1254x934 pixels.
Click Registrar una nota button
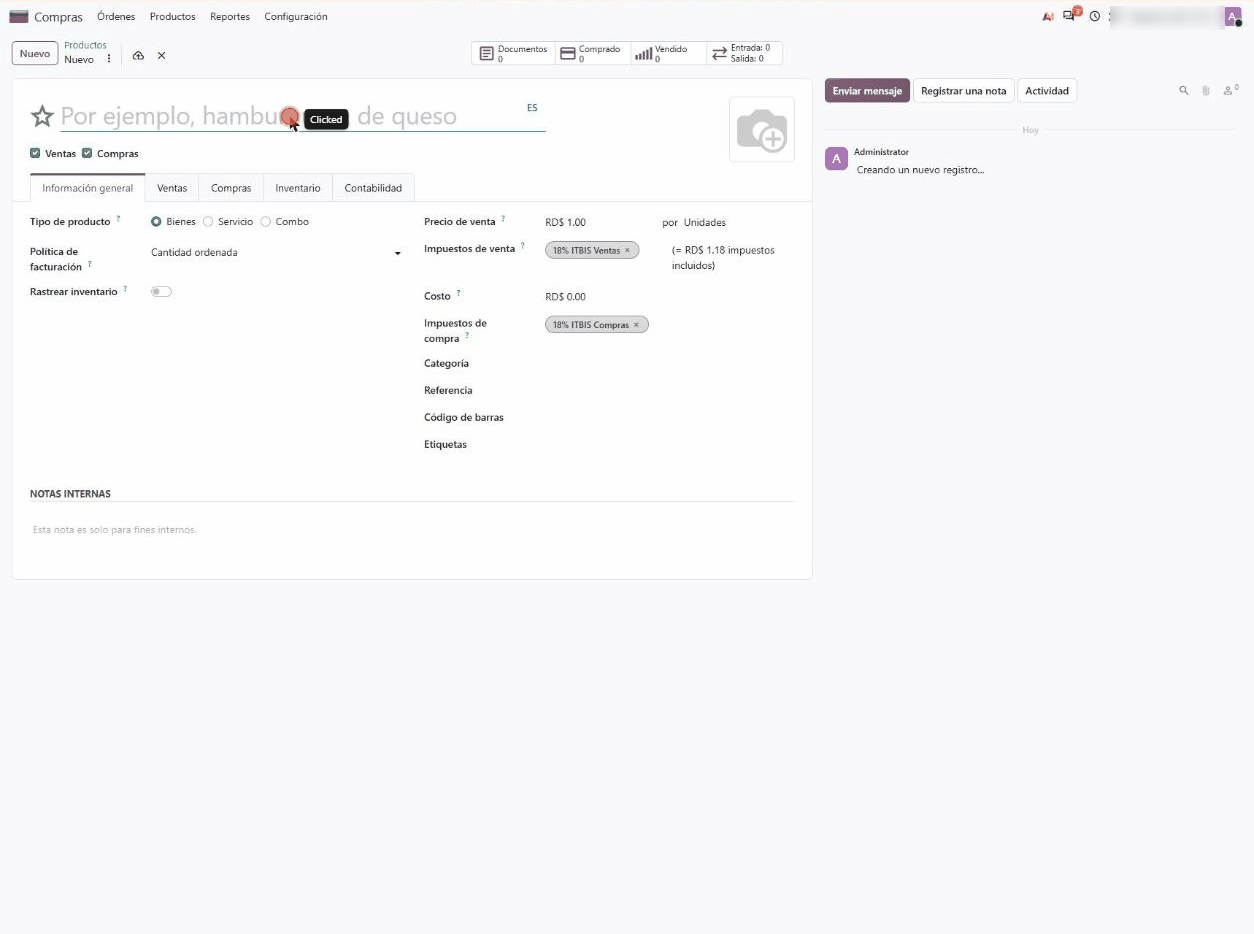tap(963, 91)
